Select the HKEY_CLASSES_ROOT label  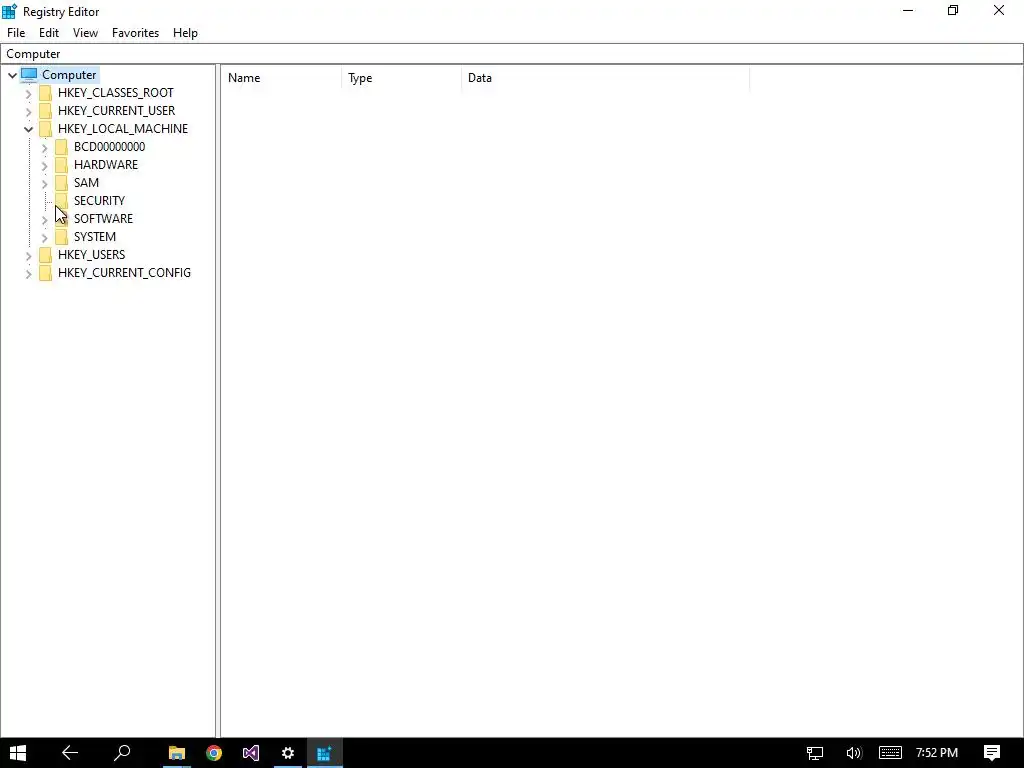pyautogui.click(x=116, y=93)
